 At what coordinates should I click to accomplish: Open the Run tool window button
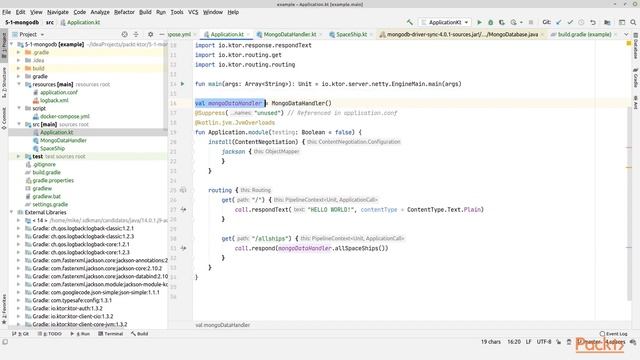click(80, 334)
